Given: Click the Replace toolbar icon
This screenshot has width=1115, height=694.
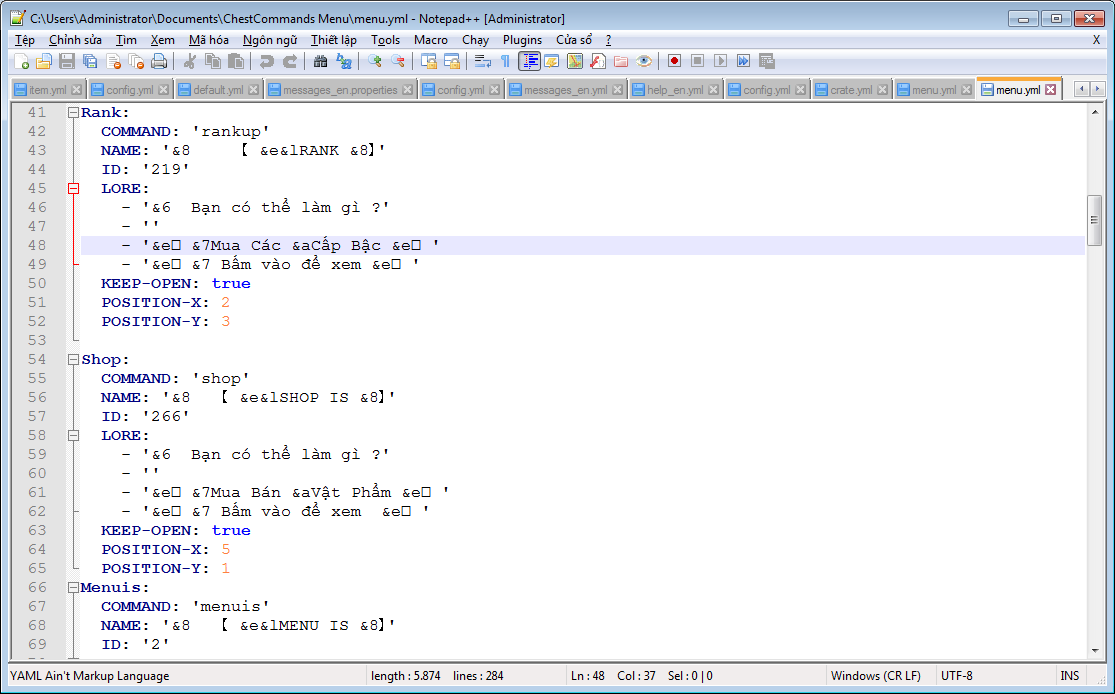Looking at the screenshot, I should 344,61.
